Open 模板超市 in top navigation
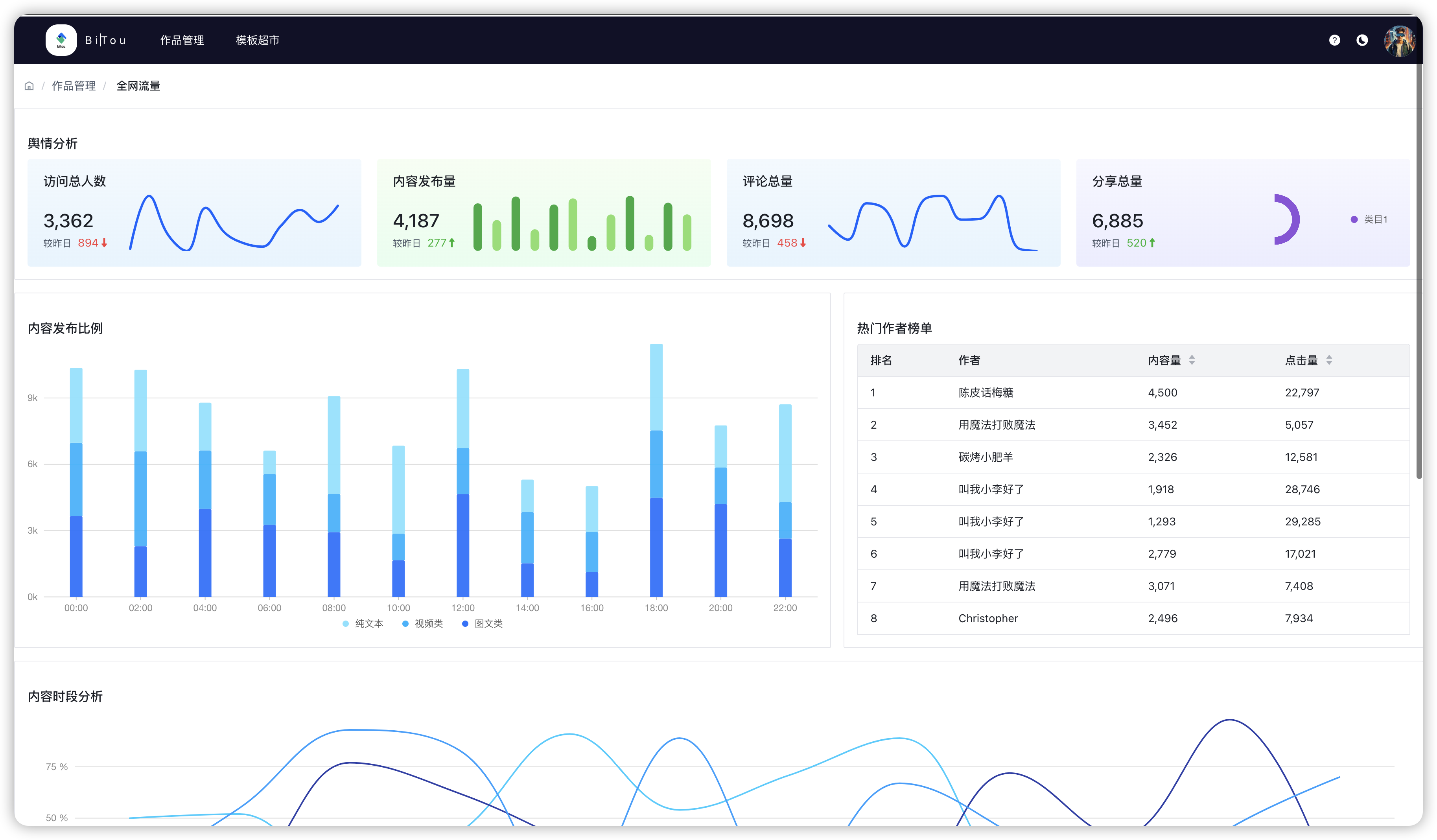Screen dimensions: 1437x840 258,41
